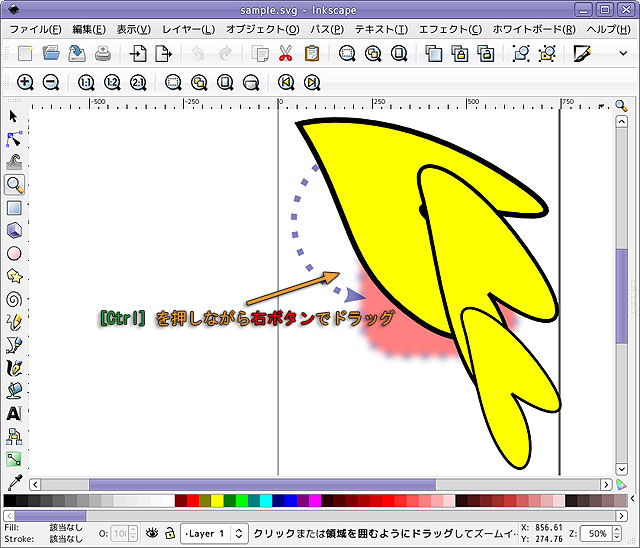Click the Open document folder button
The image size is (640, 548).
tap(50, 54)
